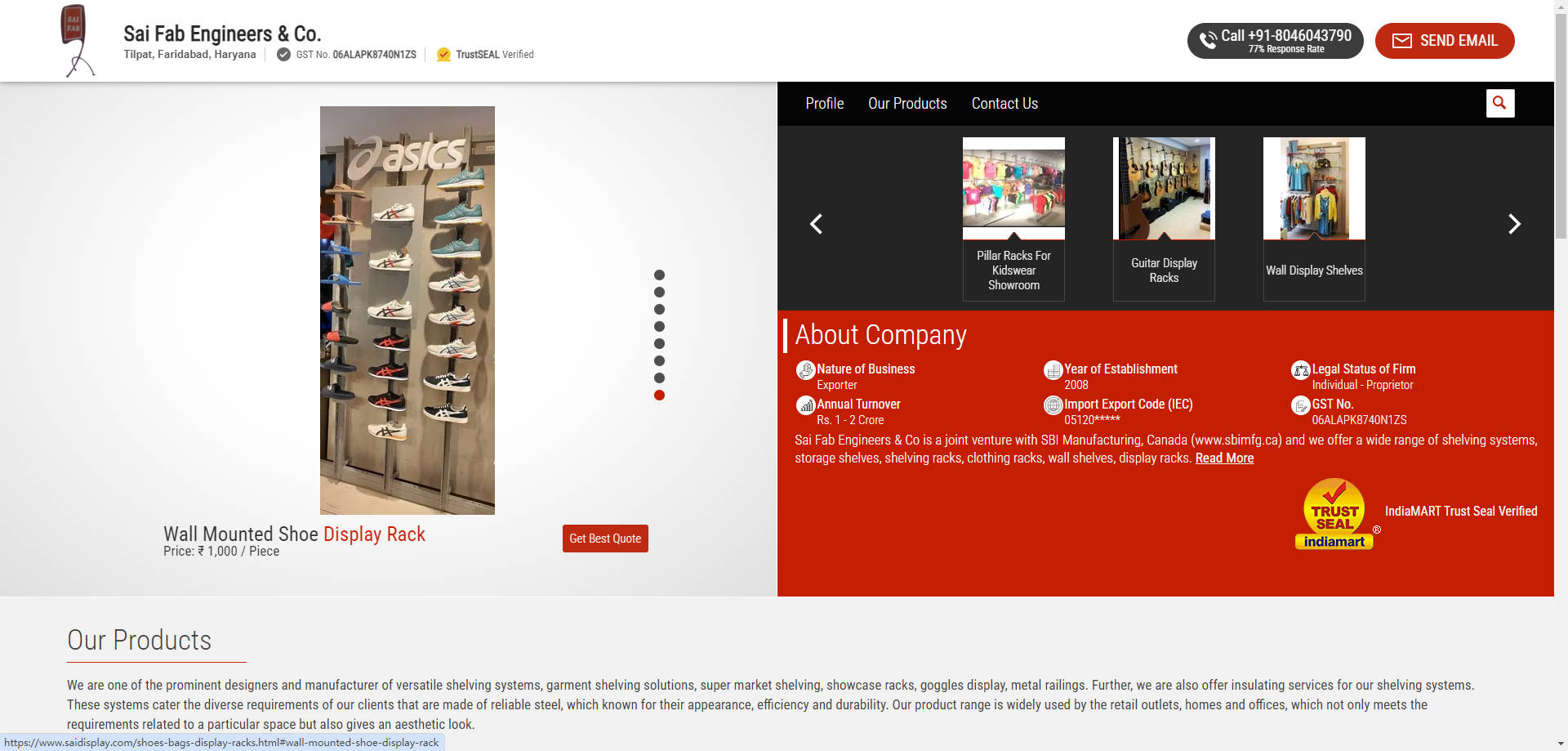Open the Sai Fab Engineers & Co. heading

pyautogui.click(x=222, y=34)
